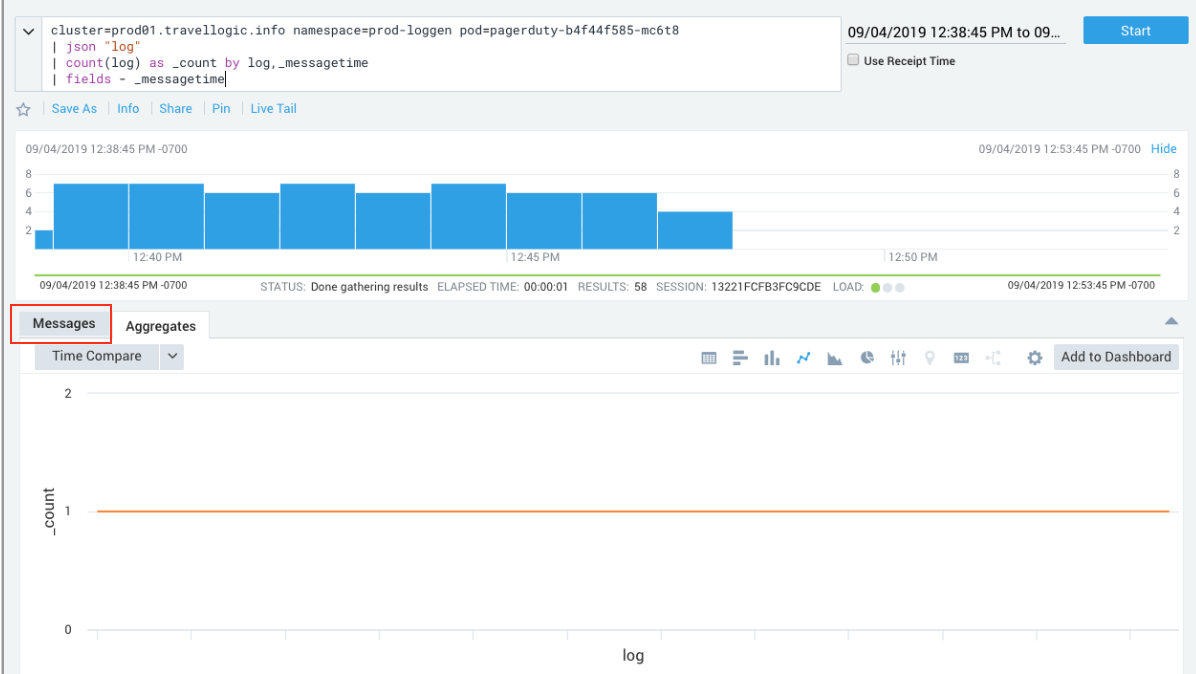
Task: Enable Use Receipt Time checkbox
Action: pos(853,61)
